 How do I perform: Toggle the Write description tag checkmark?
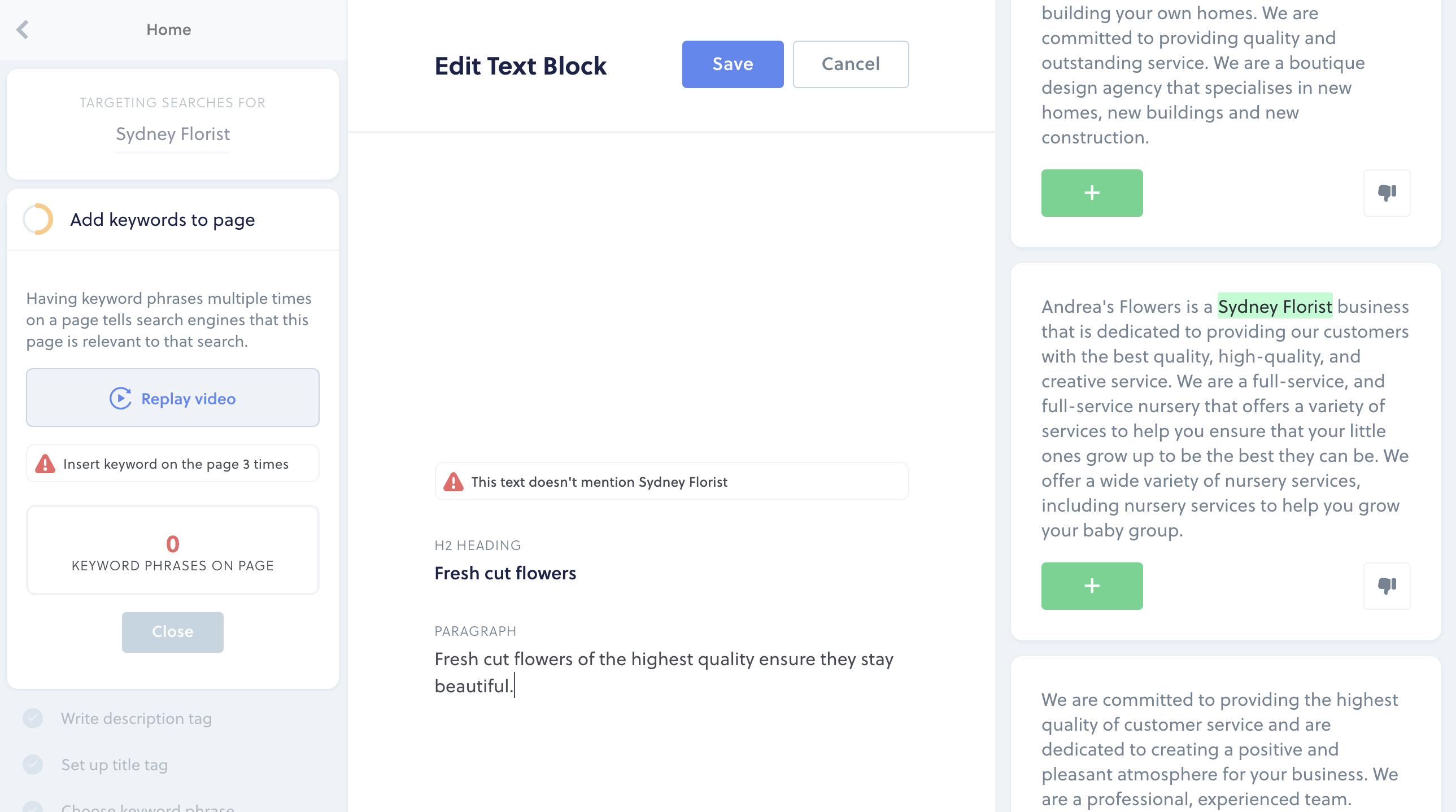(x=33, y=718)
